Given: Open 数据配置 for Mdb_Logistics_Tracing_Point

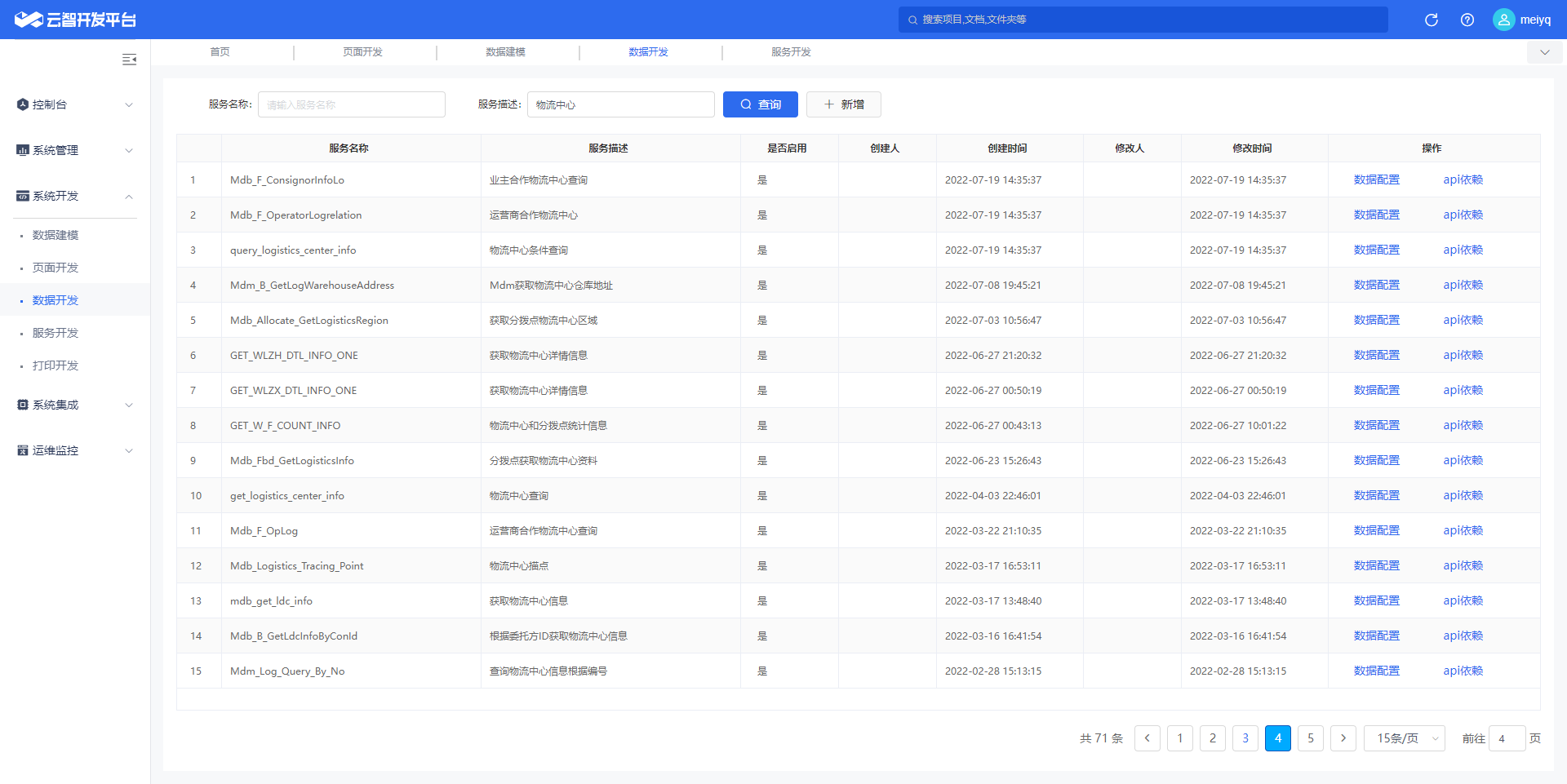Looking at the screenshot, I should tap(1376, 565).
